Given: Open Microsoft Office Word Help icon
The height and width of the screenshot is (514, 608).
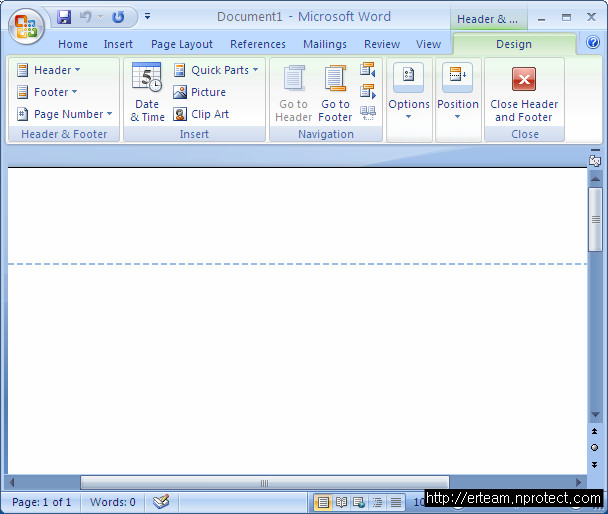Looking at the screenshot, I should point(593,42).
